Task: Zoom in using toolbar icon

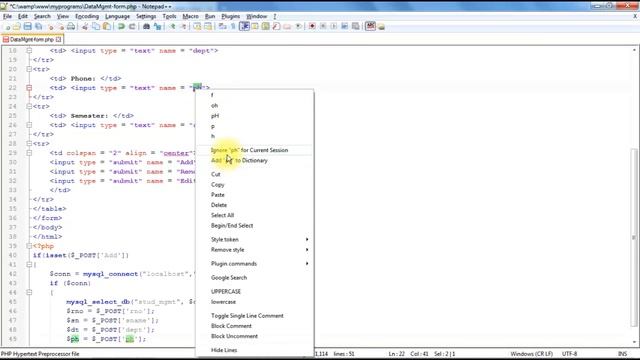Action: click(172, 27)
